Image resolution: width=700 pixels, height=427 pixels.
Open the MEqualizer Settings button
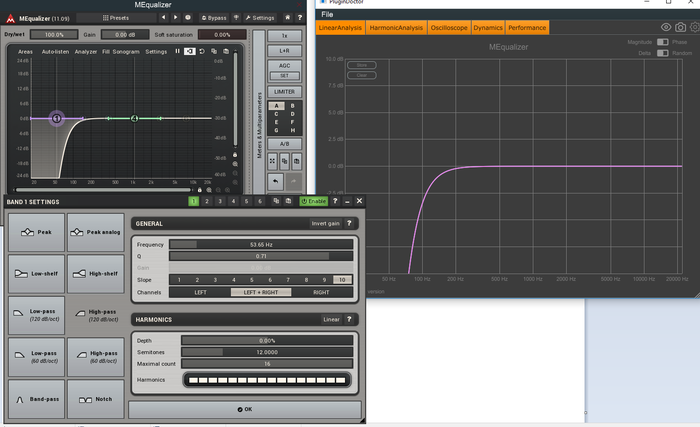[x=260, y=18]
